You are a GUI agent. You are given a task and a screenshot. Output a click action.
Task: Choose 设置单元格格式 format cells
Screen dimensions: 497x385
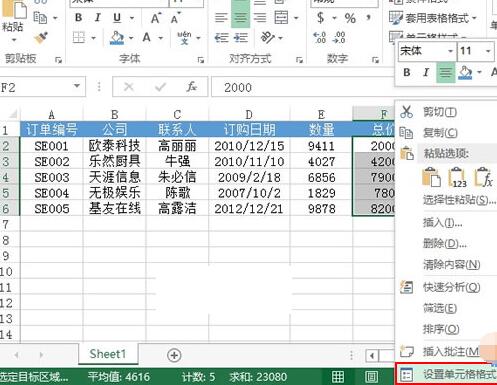(446, 374)
